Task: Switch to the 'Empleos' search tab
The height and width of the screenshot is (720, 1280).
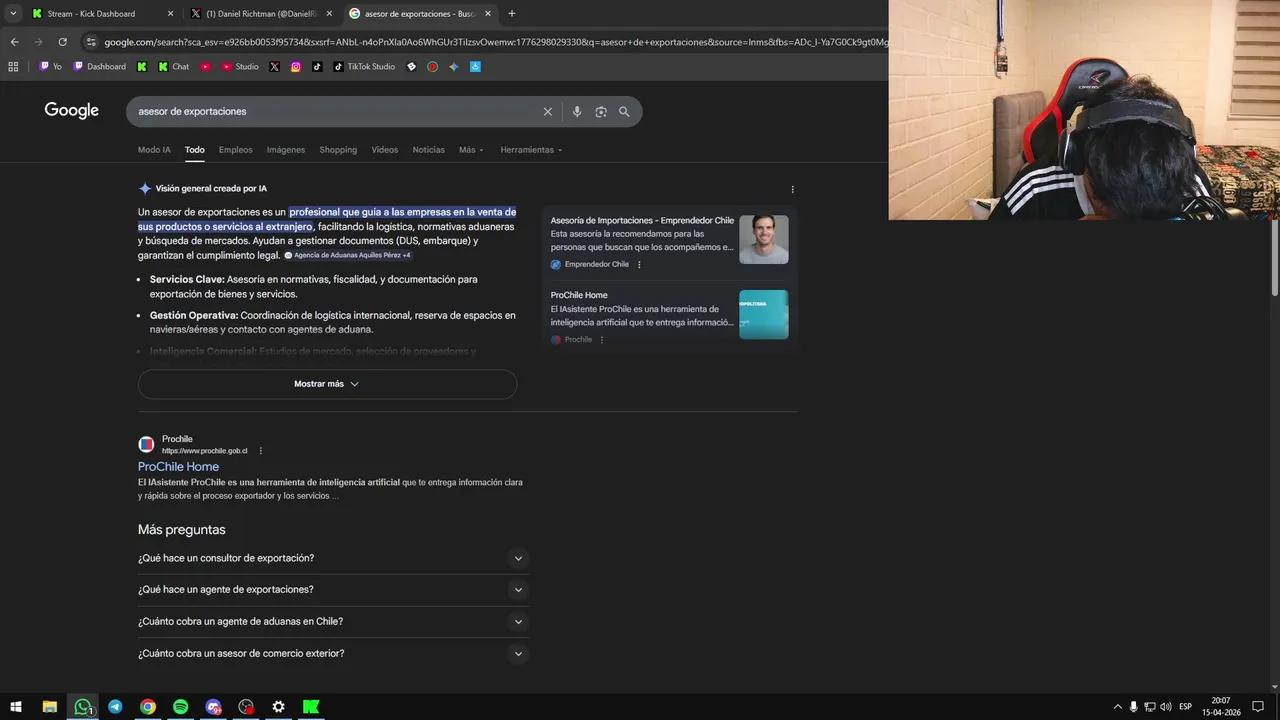Action: tap(236, 150)
